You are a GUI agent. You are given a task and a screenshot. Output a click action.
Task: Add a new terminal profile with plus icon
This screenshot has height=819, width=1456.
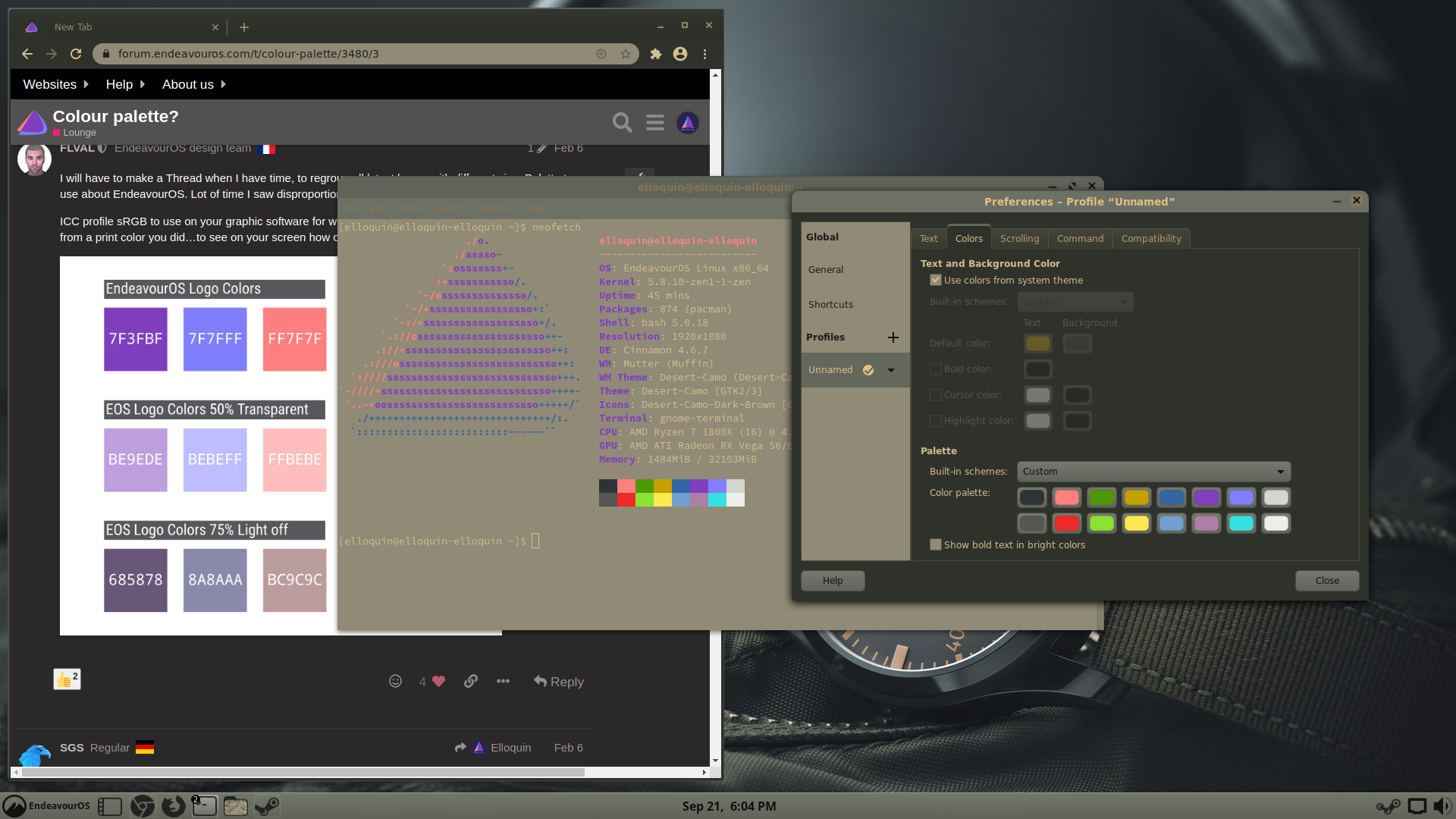pyautogui.click(x=893, y=337)
